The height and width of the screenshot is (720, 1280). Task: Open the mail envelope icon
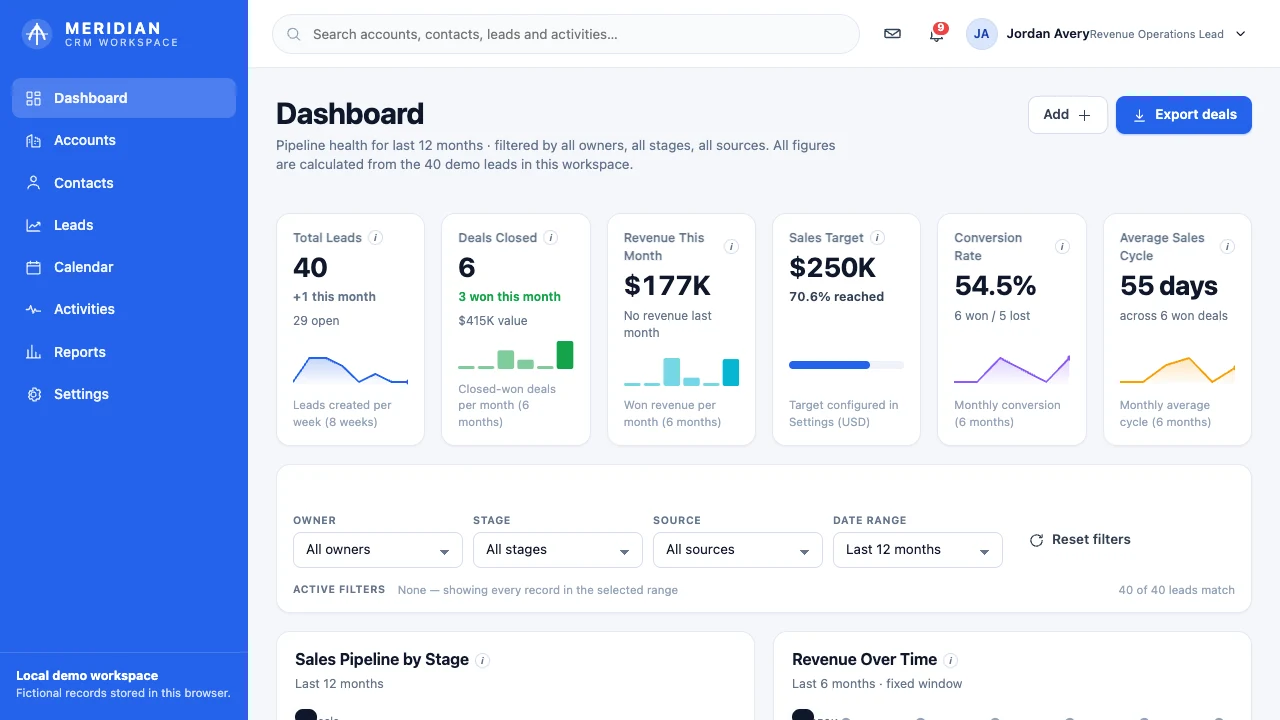click(x=892, y=34)
